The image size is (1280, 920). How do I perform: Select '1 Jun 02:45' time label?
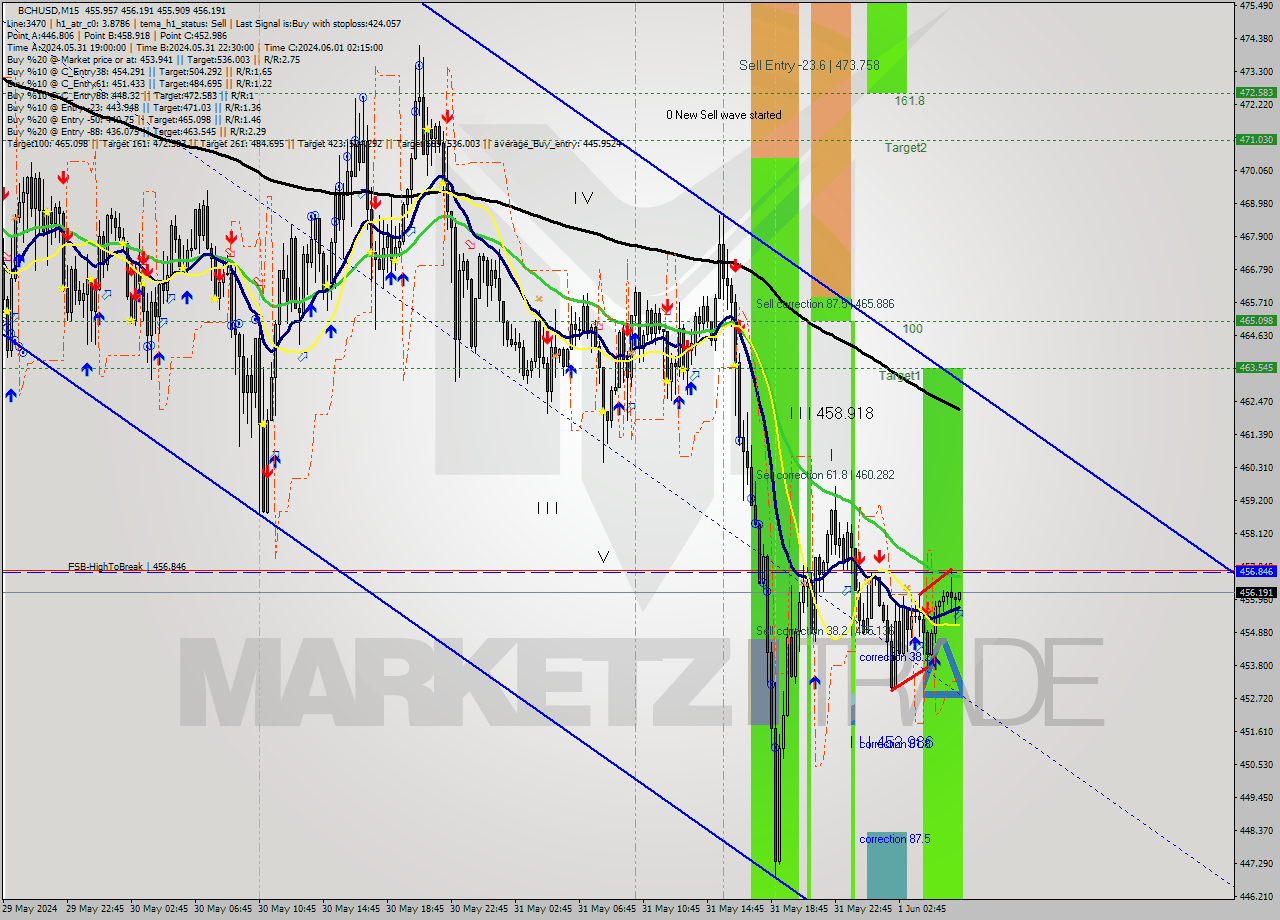click(923, 909)
